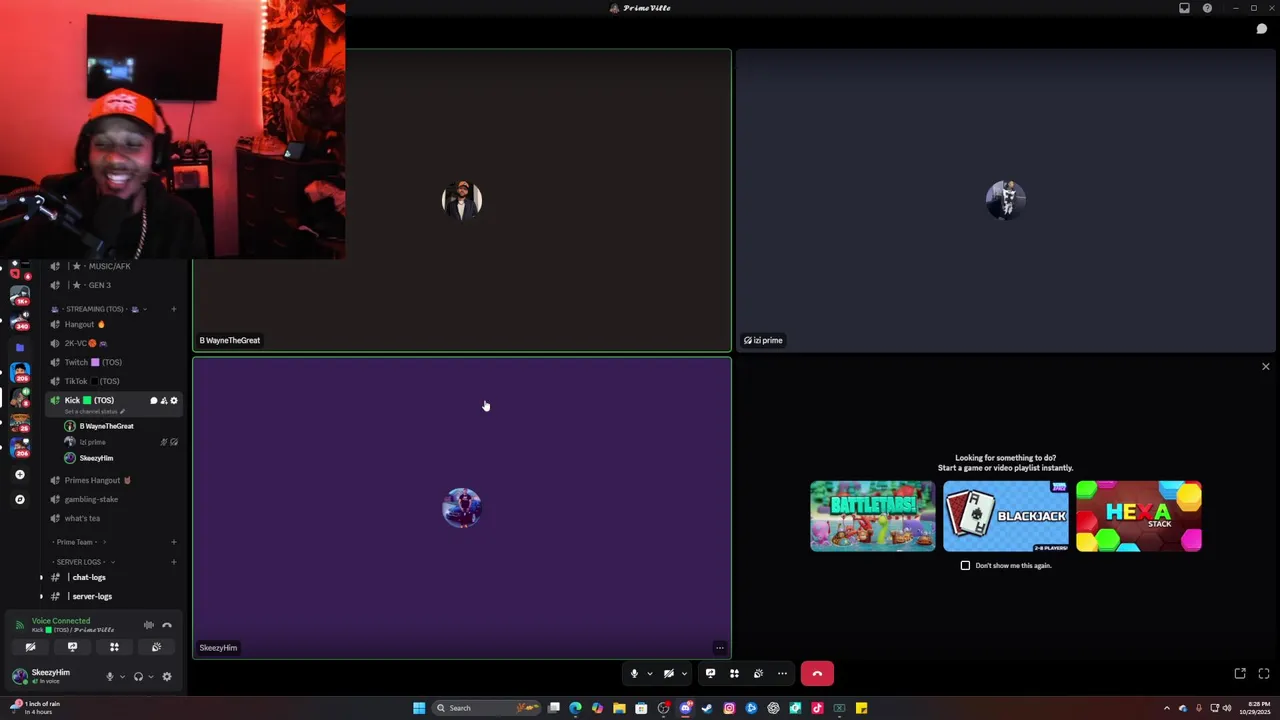Open Kick channel settings gear
Screen dimensions: 1280x720
pyautogui.click(x=174, y=400)
